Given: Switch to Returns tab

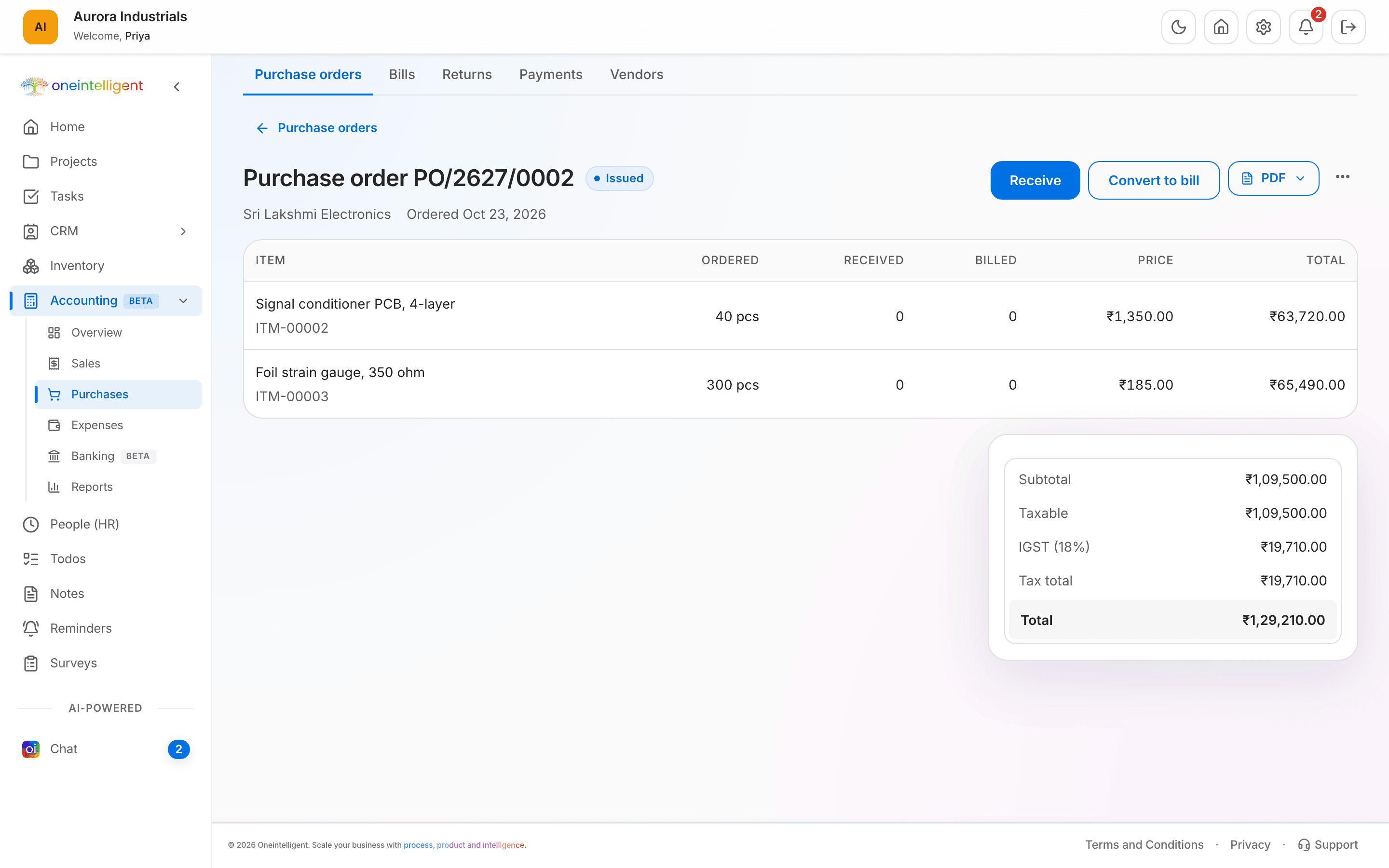Looking at the screenshot, I should [x=467, y=75].
